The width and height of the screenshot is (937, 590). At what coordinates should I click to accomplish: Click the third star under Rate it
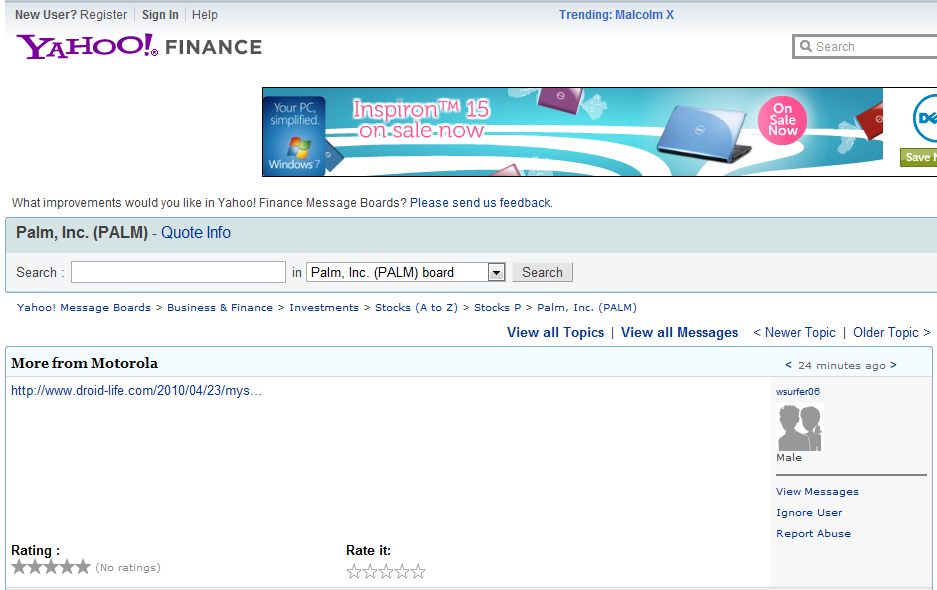(x=386, y=572)
